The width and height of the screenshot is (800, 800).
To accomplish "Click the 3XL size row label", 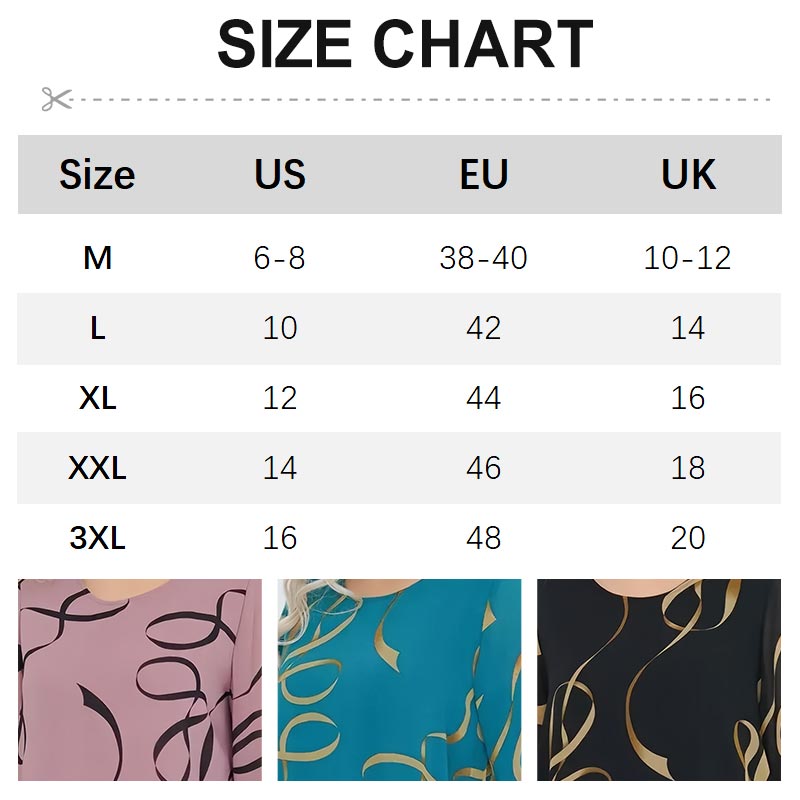I will (97, 538).
